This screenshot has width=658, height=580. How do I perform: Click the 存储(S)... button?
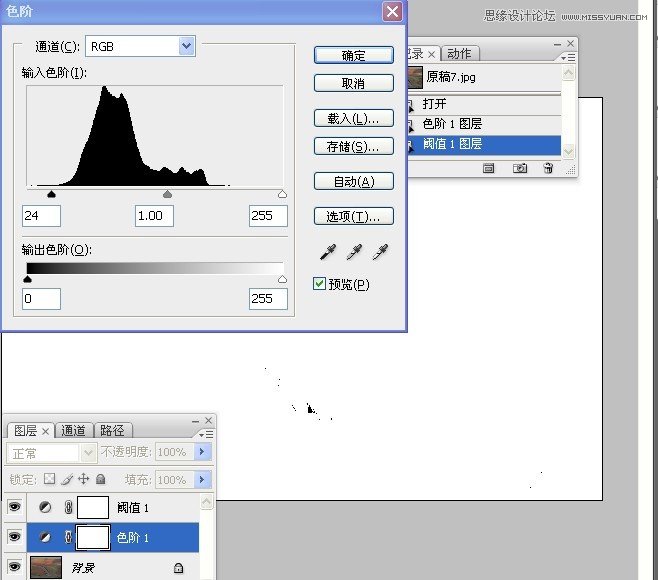click(354, 146)
